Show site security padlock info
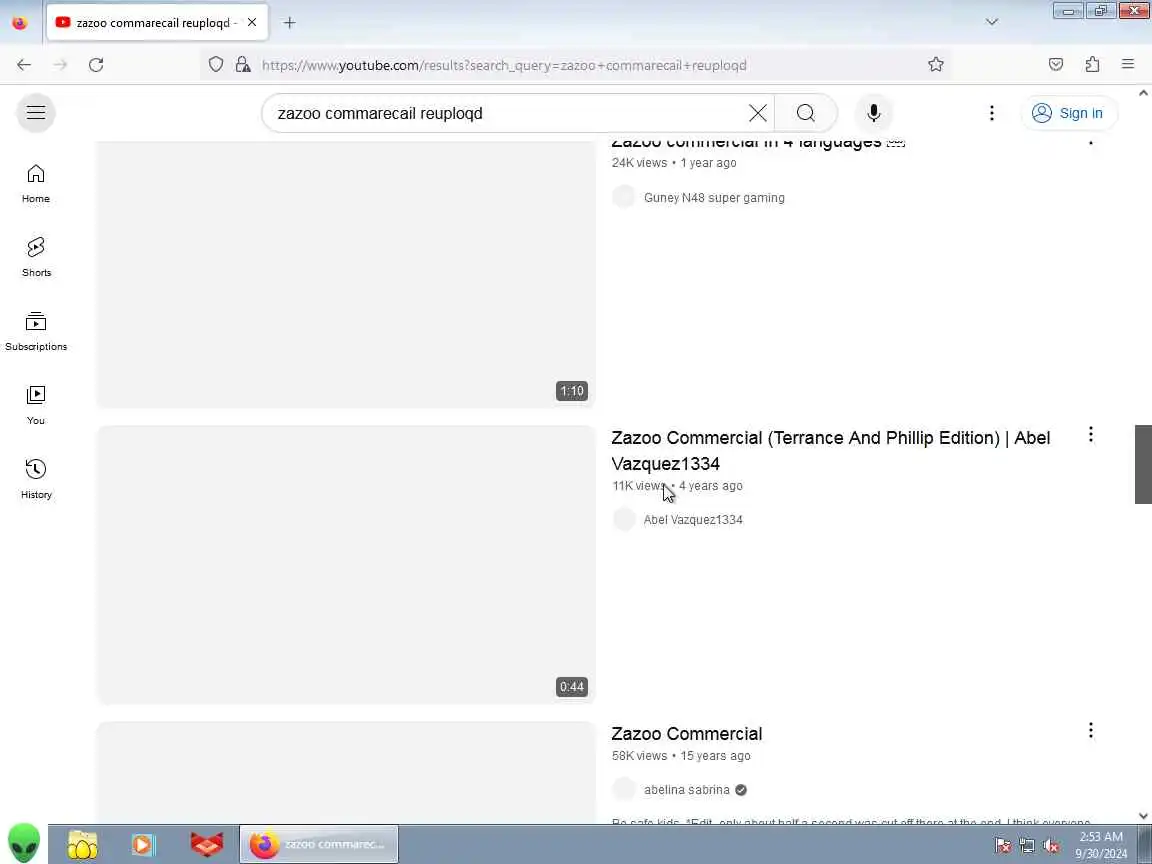Image resolution: width=1152 pixels, height=864 pixels. tap(242, 65)
